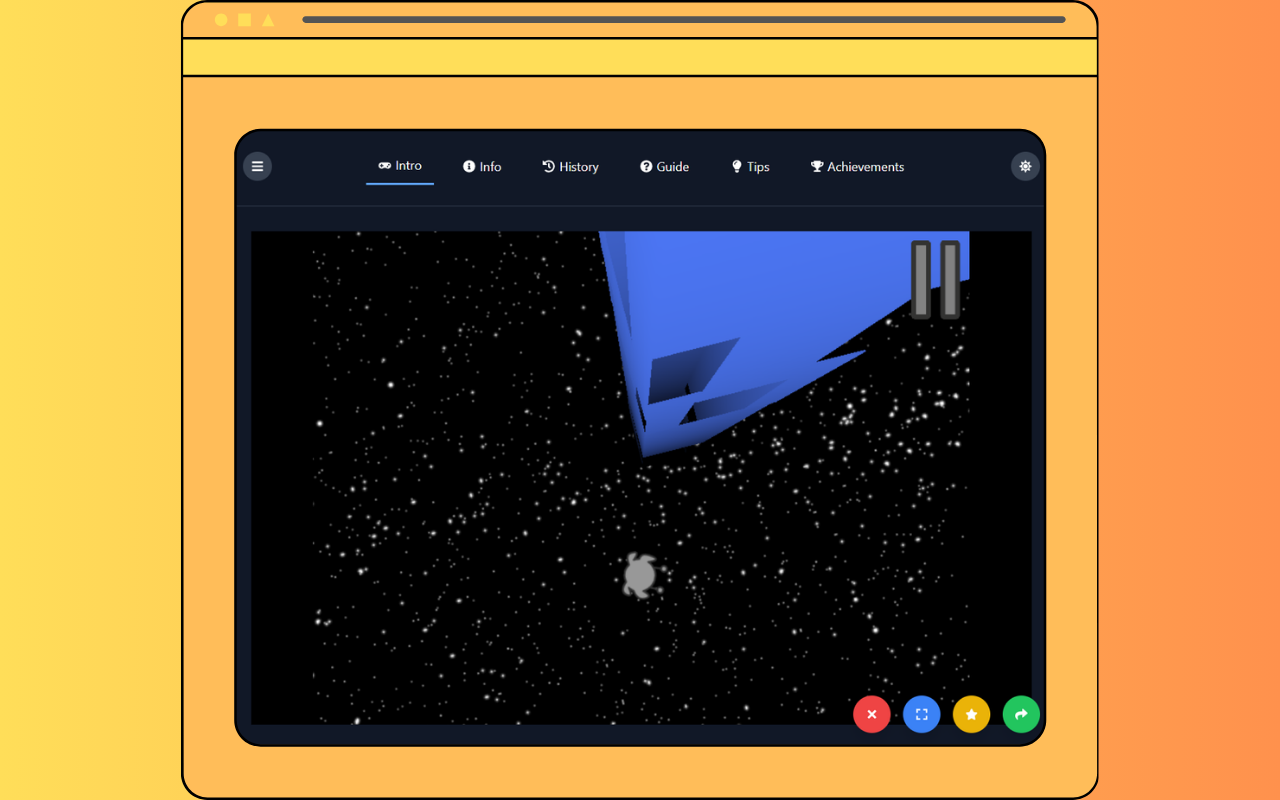Click the trophy icon next to Achievements
Viewport: 1280px width, 800px height.
[x=815, y=166]
